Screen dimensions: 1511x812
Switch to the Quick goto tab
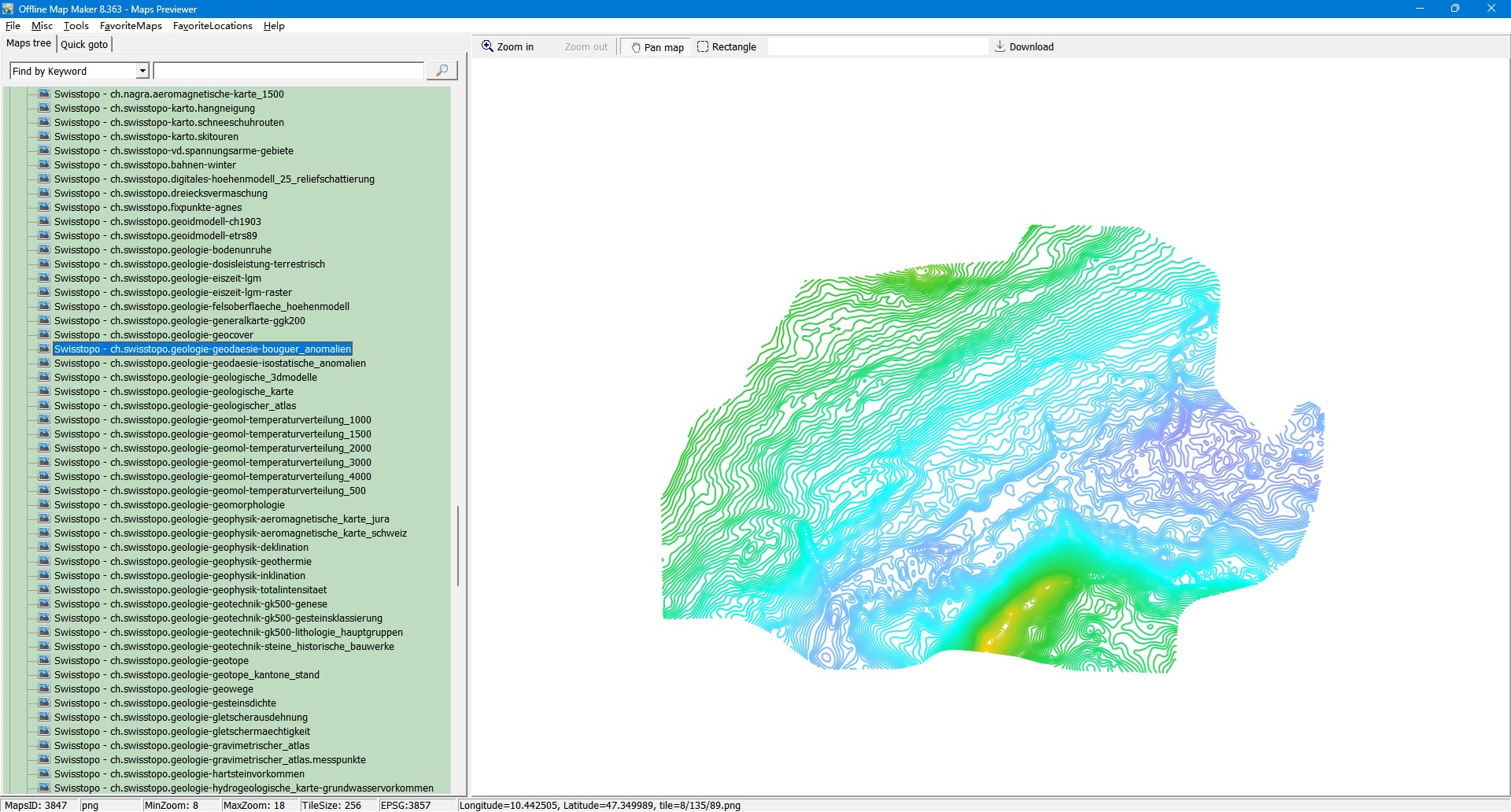pyautogui.click(x=84, y=45)
